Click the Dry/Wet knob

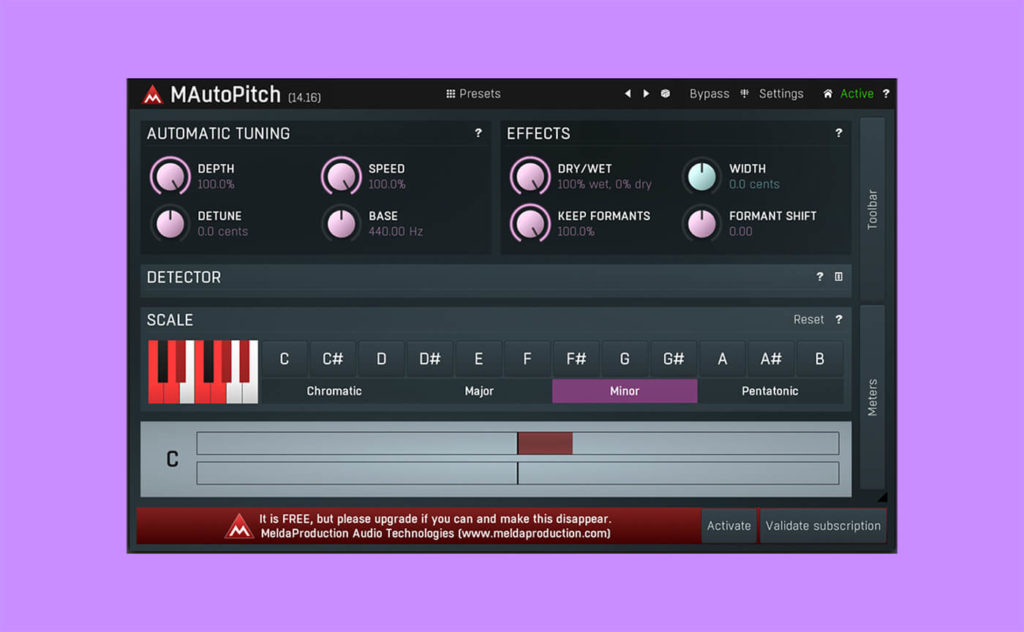click(530, 176)
